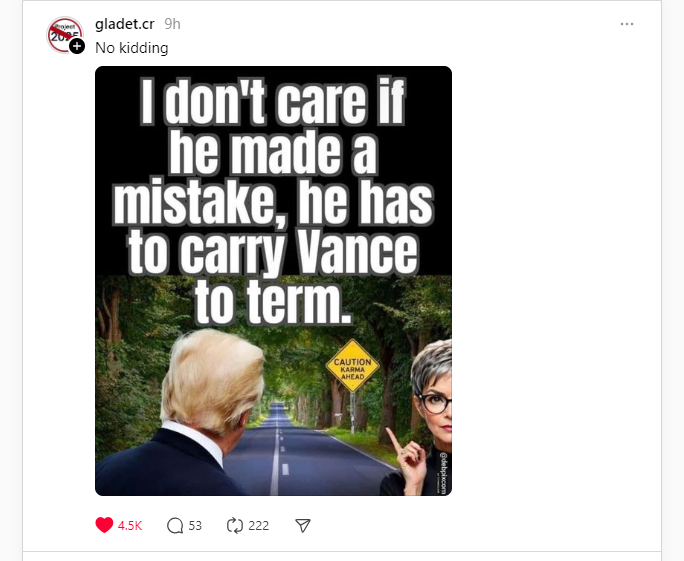Like the post with the heart icon
Image resolution: width=684 pixels, height=561 pixels.
[x=104, y=525]
